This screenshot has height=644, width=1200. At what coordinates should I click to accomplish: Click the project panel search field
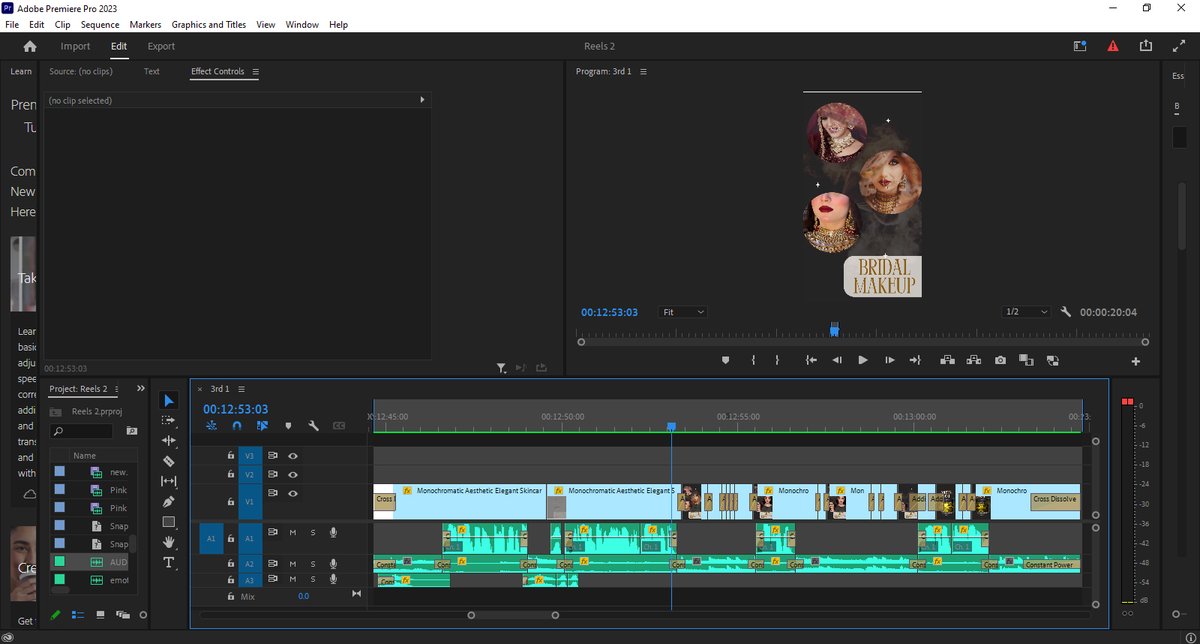point(87,431)
